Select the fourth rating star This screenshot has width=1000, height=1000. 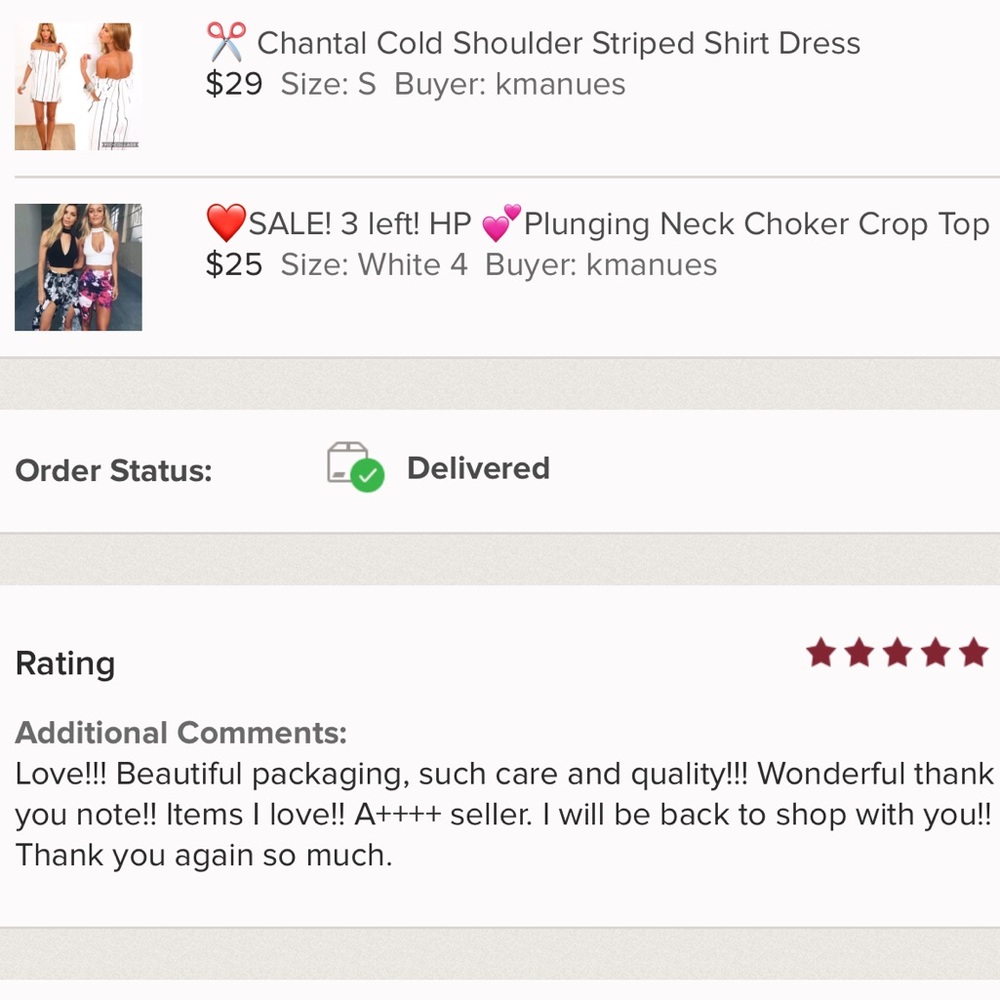click(x=936, y=653)
